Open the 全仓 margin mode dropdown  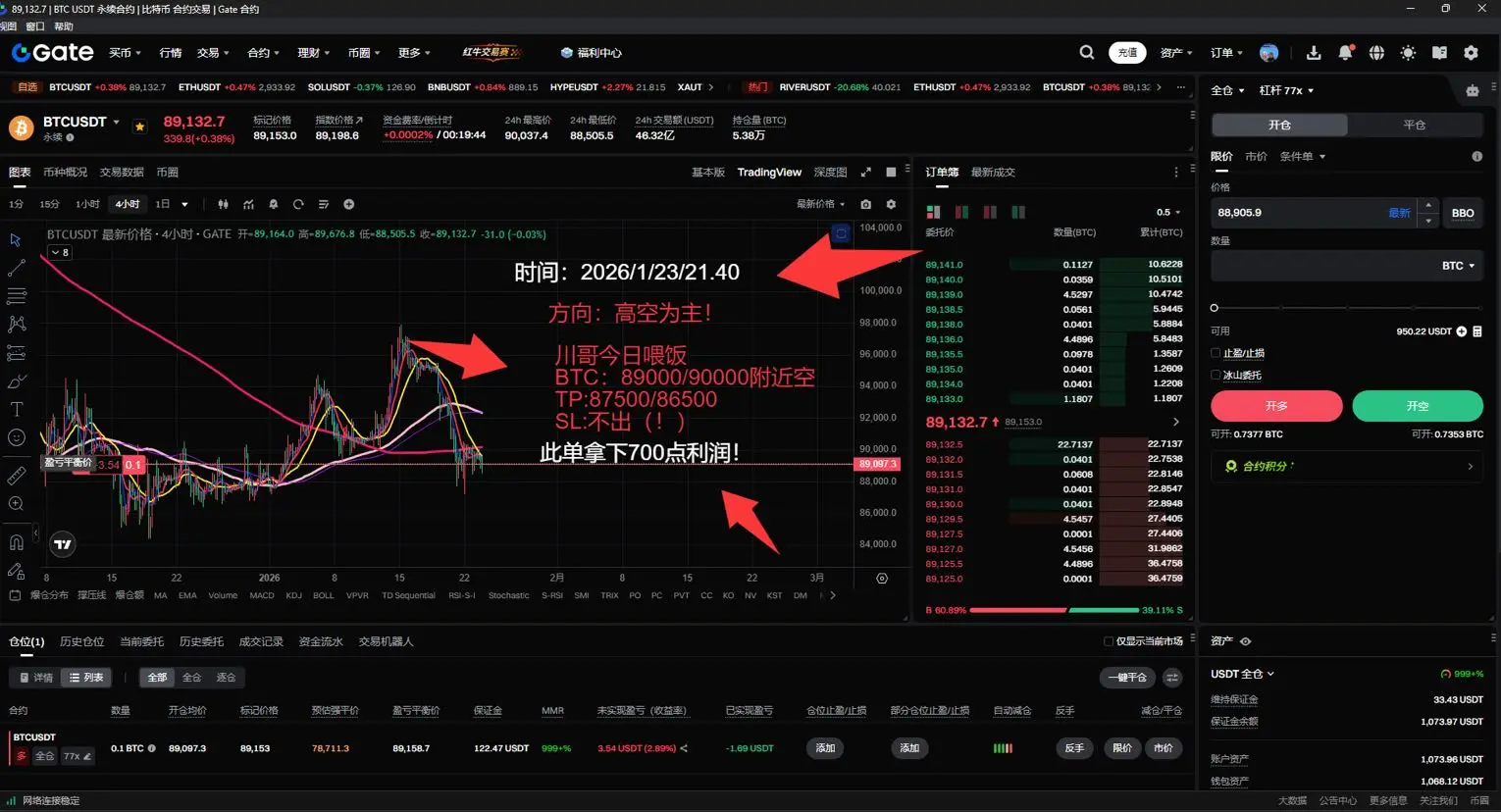[1227, 90]
